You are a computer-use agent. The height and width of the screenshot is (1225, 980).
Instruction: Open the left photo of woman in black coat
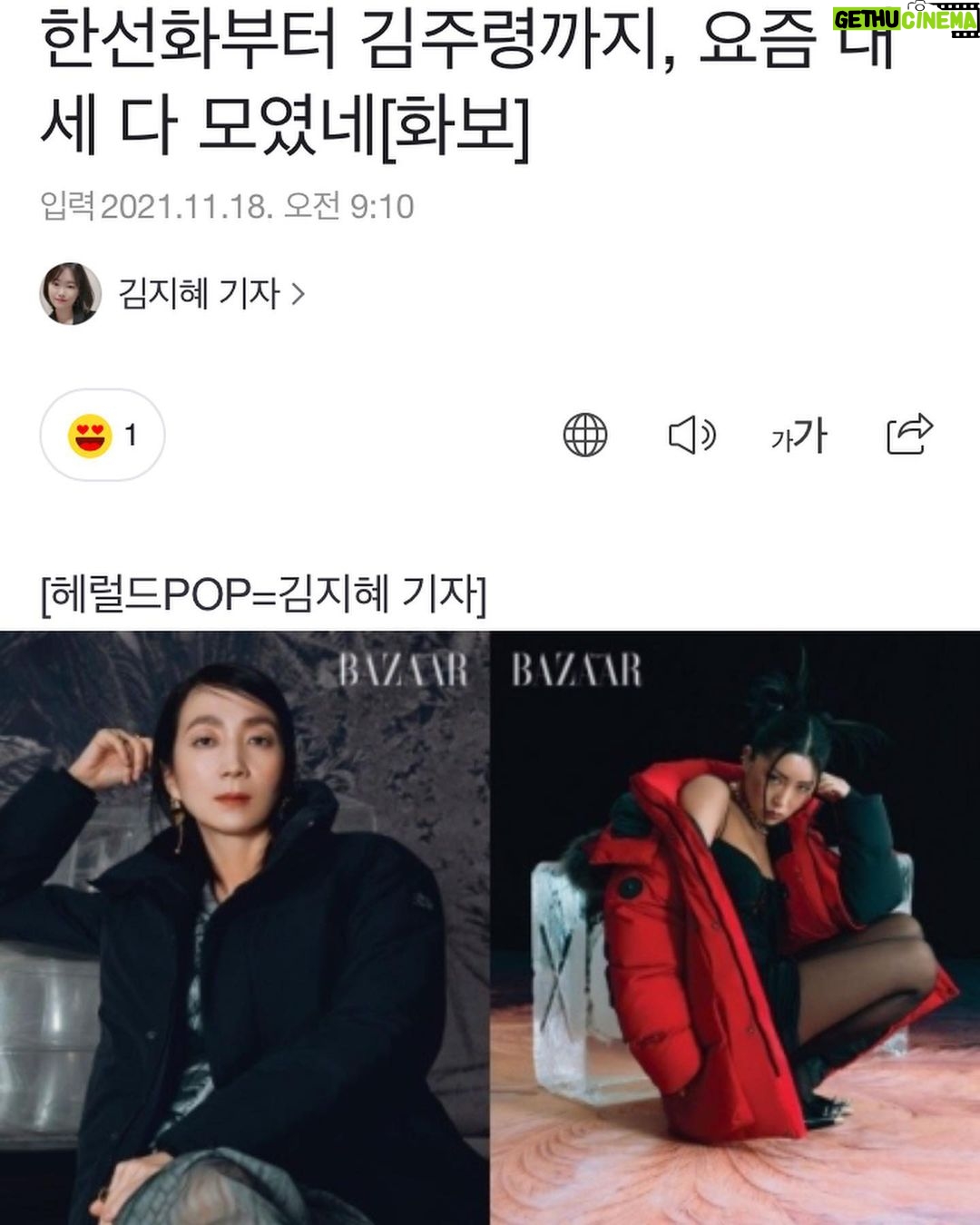[245, 927]
